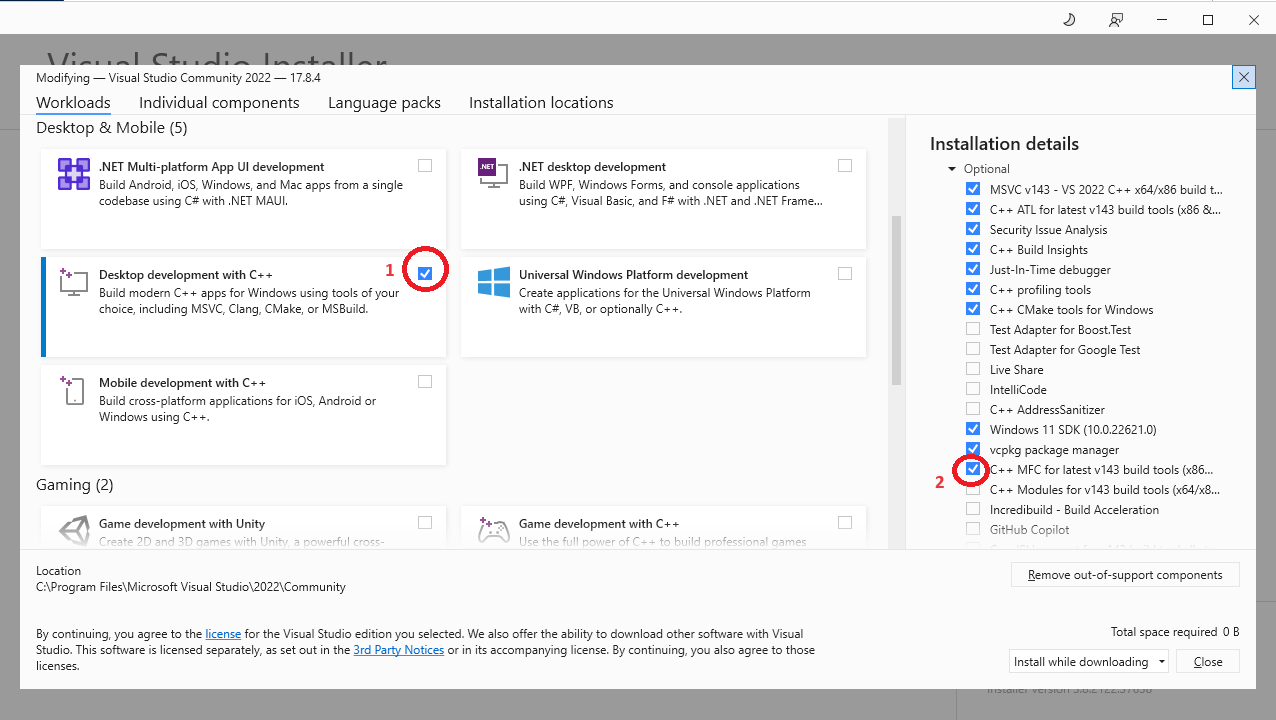This screenshot has width=1276, height=720.
Task: Switch to the Individual components tab
Action: (219, 103)
